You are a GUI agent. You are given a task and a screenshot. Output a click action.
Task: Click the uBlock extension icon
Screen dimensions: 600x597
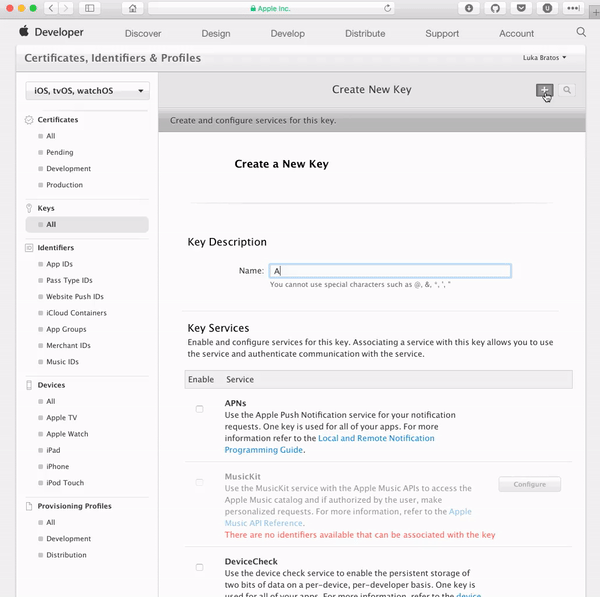coord(547,8)
